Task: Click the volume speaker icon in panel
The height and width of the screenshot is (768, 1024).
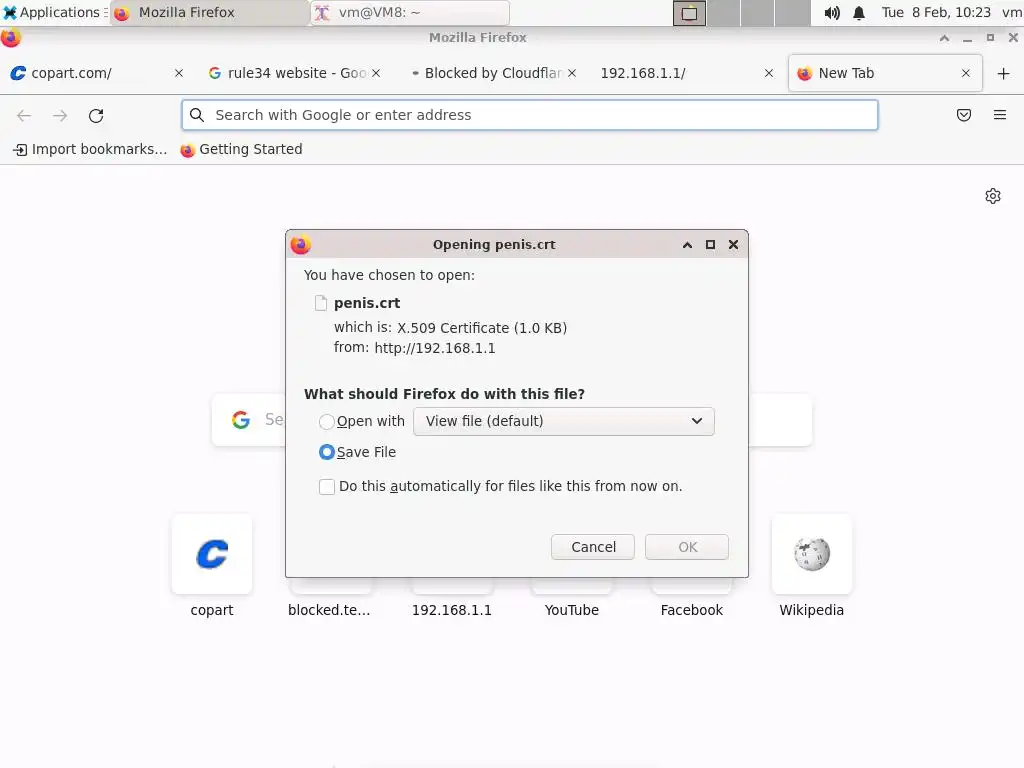Action: tap(831, 12)
